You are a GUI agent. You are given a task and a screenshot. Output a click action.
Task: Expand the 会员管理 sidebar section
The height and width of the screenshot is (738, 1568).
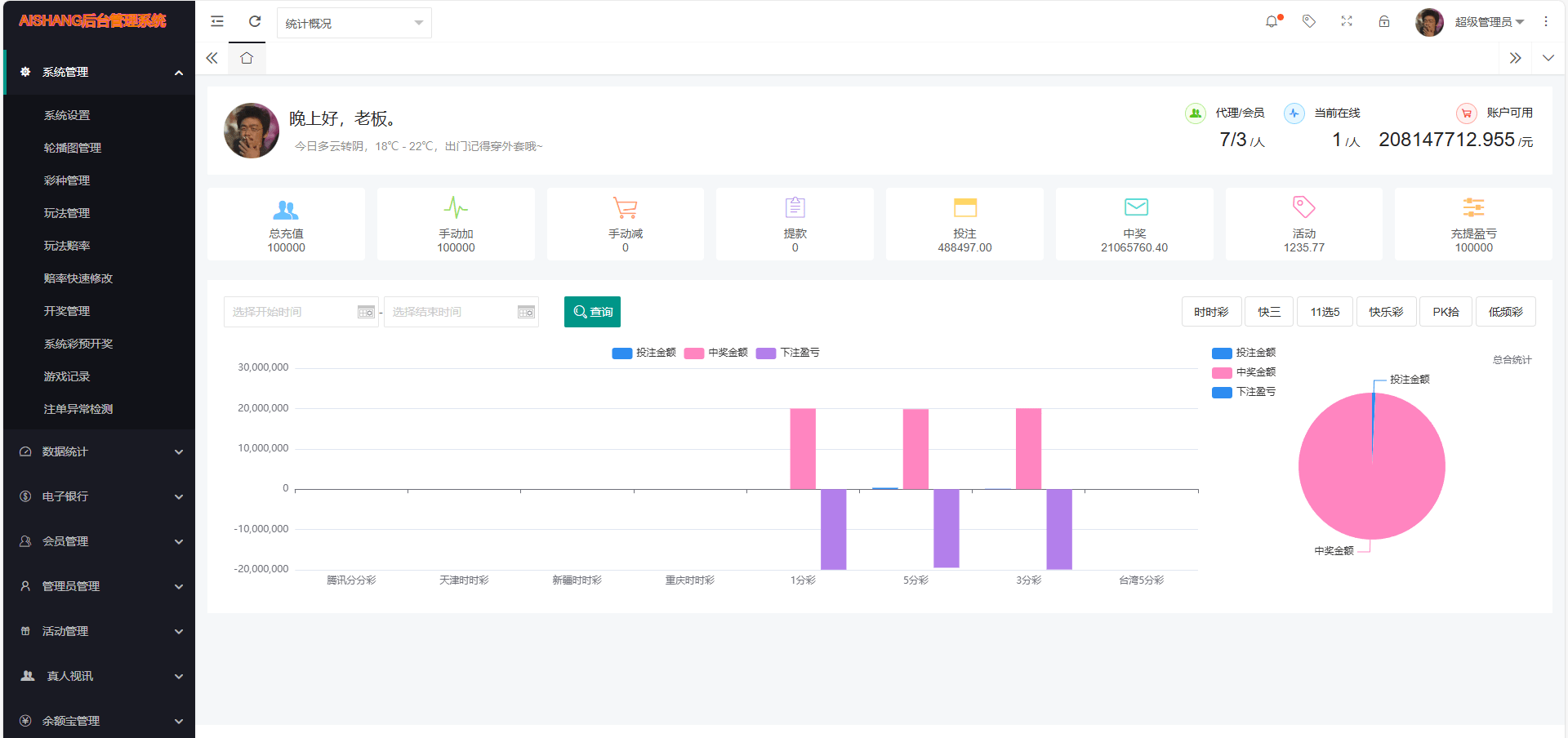(x=98, y=541)
